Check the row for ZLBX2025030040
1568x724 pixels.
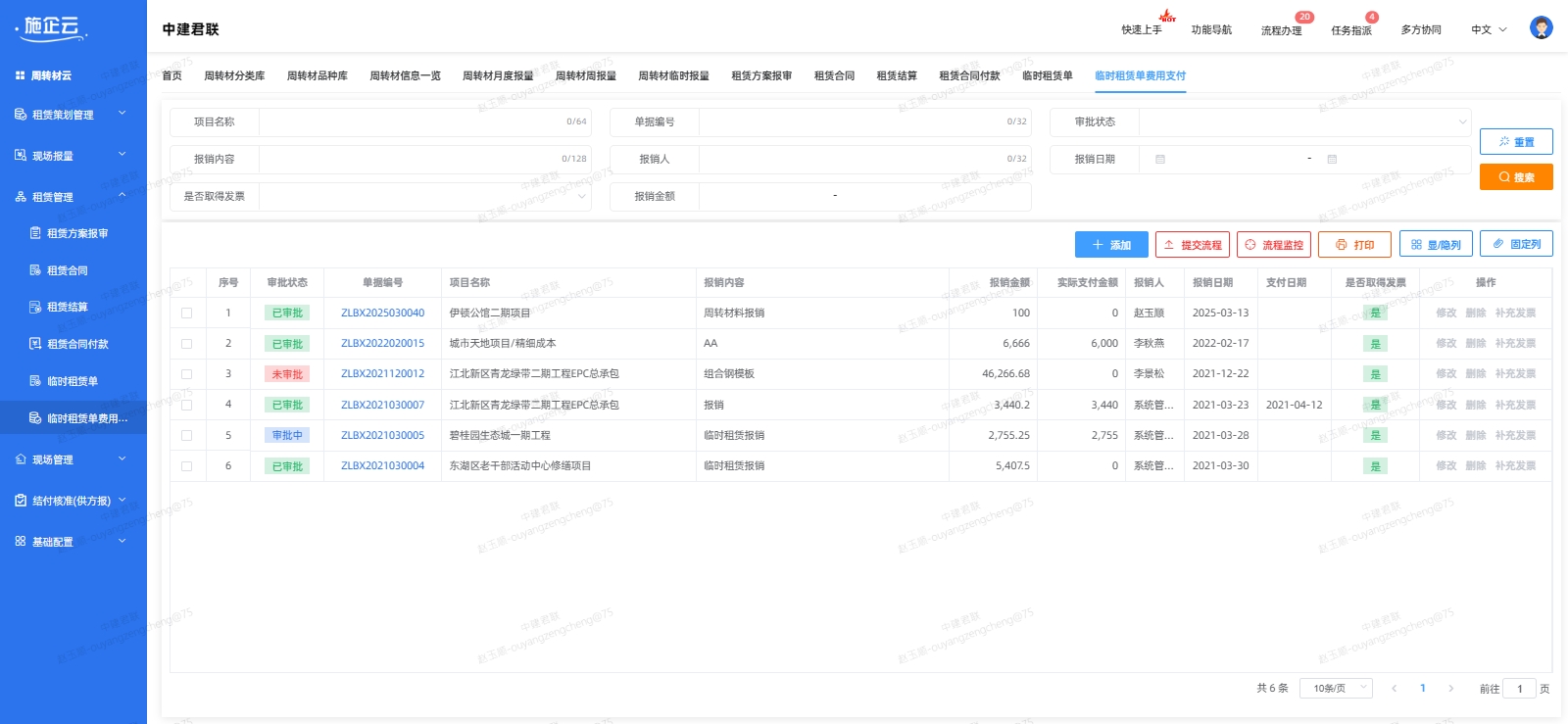click(186, 314)
